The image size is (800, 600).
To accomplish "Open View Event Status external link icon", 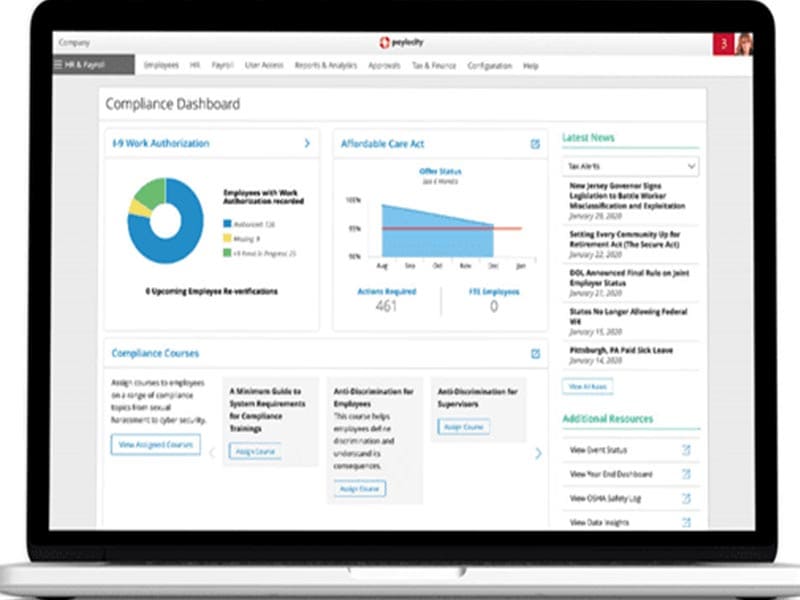I will [x=687, y=450].
